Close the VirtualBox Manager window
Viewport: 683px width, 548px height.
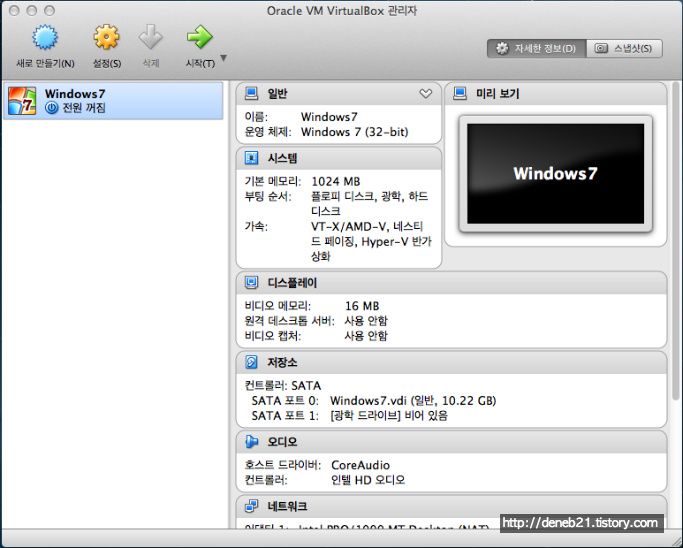pyautogui.click(x=14, y=10)
